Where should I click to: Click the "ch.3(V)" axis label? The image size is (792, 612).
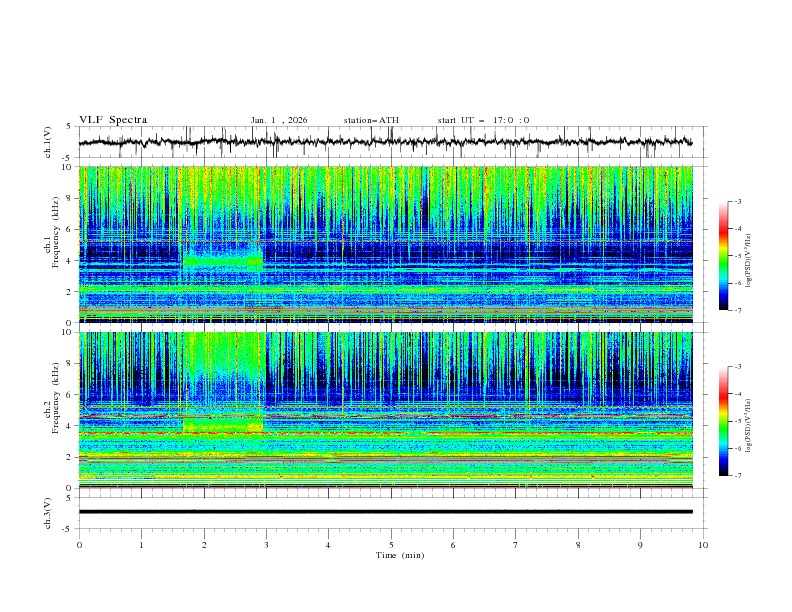point(48,513)
